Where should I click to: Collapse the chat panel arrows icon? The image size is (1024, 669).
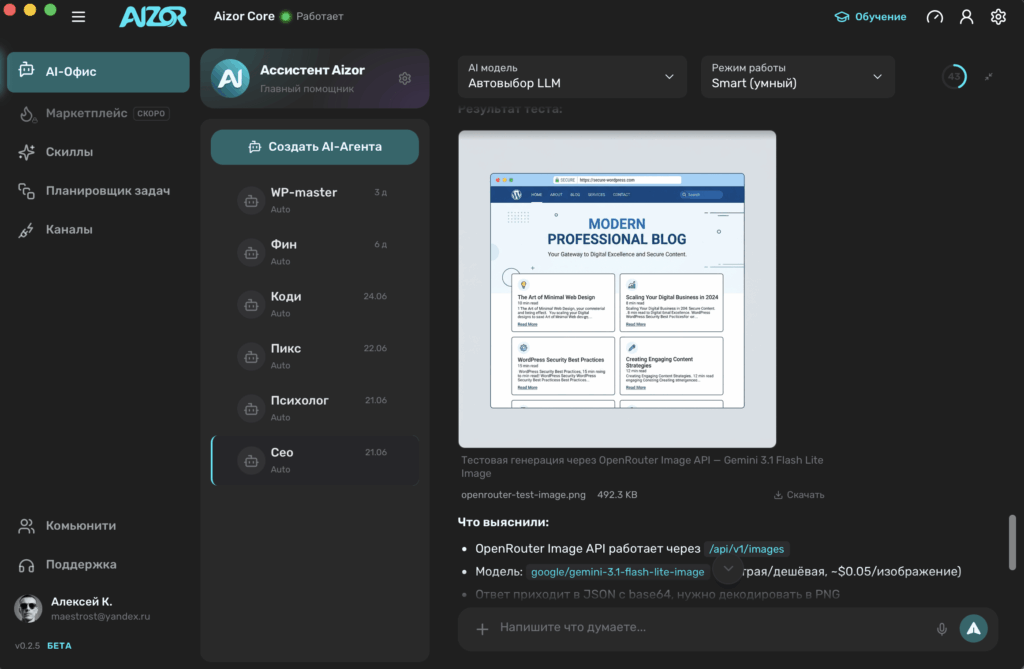[989, 77]
